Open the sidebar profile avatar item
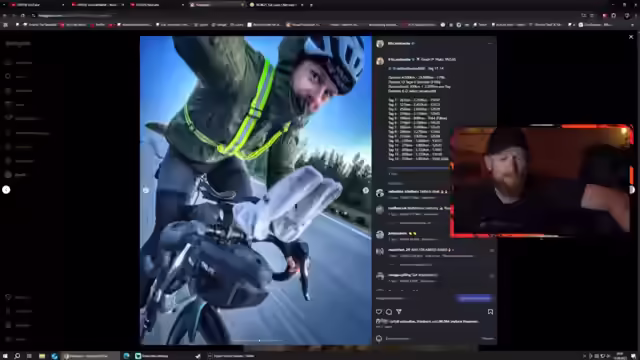Viewport: 640px width, 360px height. [x=8, y=175]
